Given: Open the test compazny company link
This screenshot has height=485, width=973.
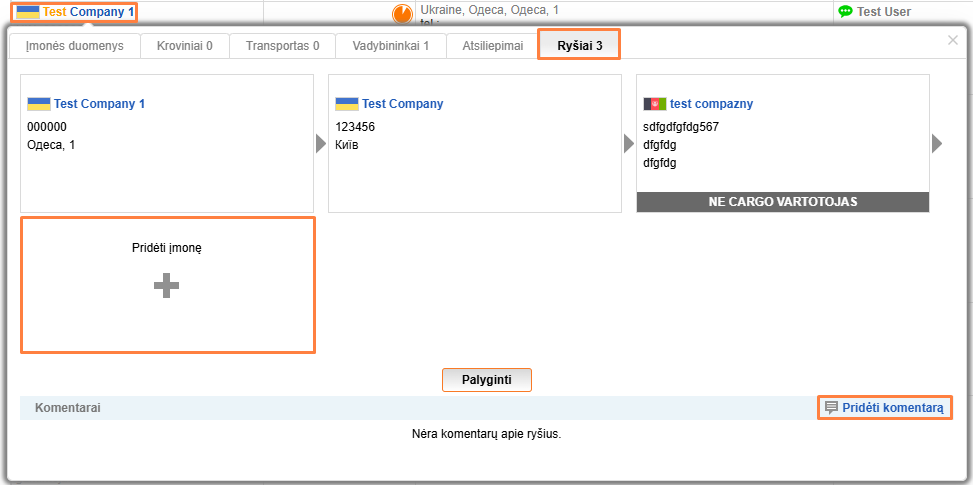Looking at the screenshot, I should click(711, 104).
